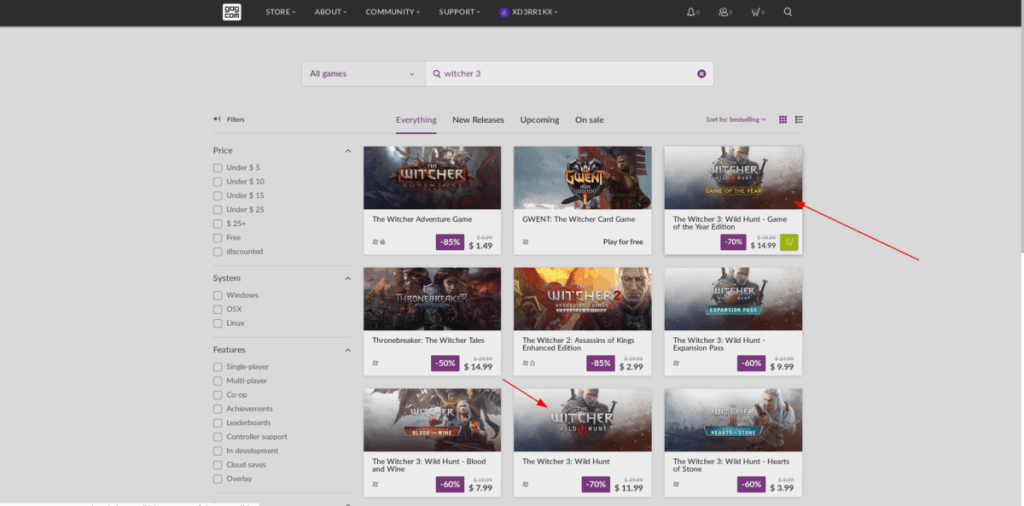Viewport: 1024px width, 506px height.
Task: Open the search magnifier in top bar
Action: tap(788, 12)
